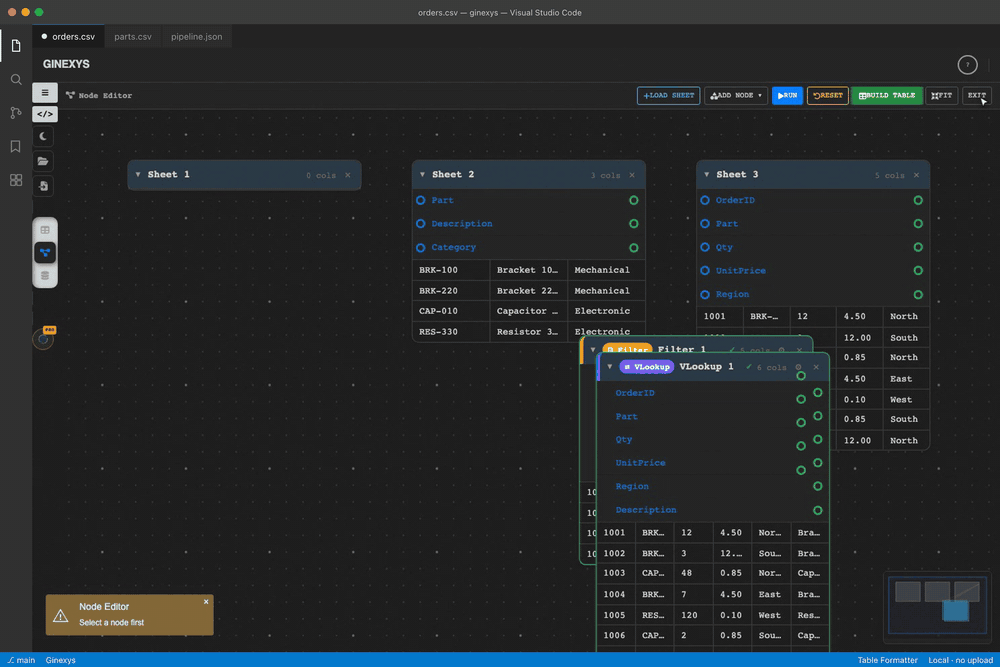Click the Fit view button
The image size is (1000, 667).
[941, 96]
